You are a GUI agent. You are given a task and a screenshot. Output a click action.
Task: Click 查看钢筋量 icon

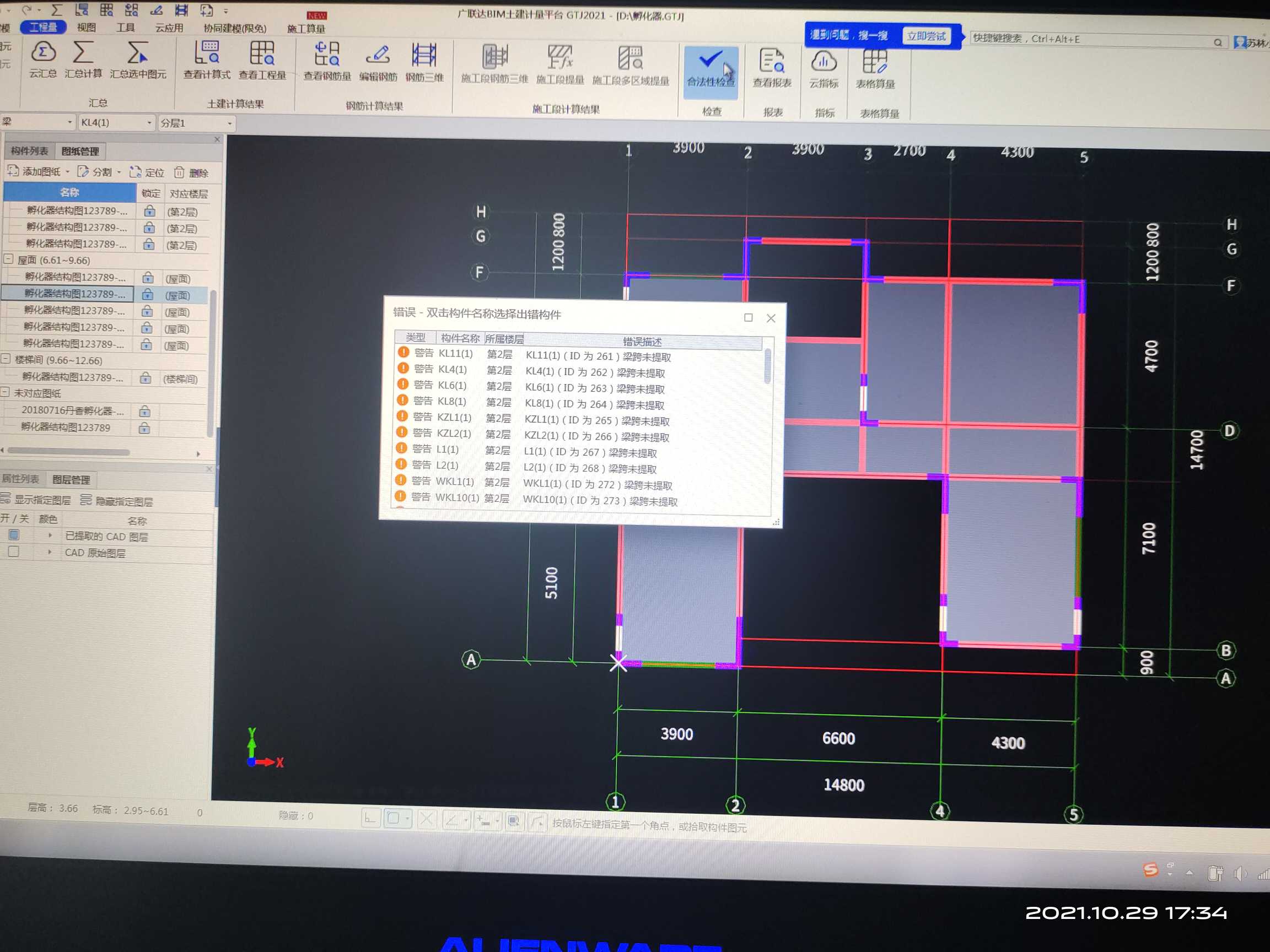327,54
